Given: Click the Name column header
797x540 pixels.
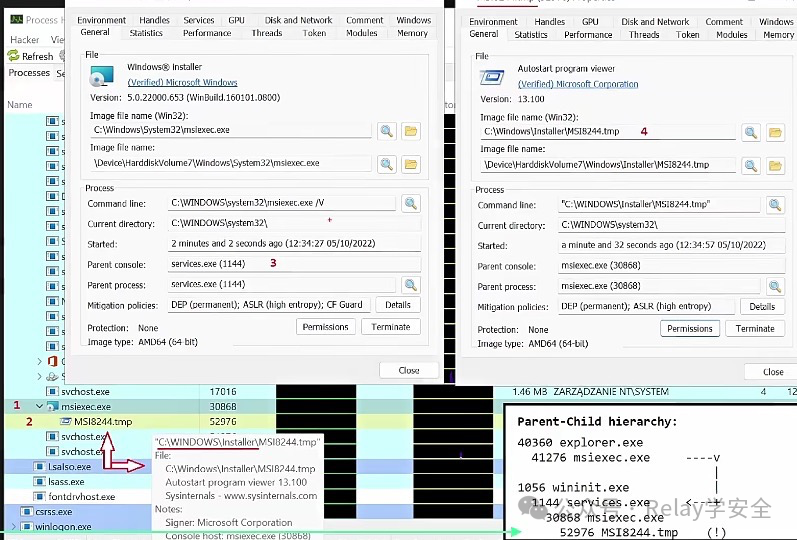Looking at the screenshot, I should click(20, 105).
